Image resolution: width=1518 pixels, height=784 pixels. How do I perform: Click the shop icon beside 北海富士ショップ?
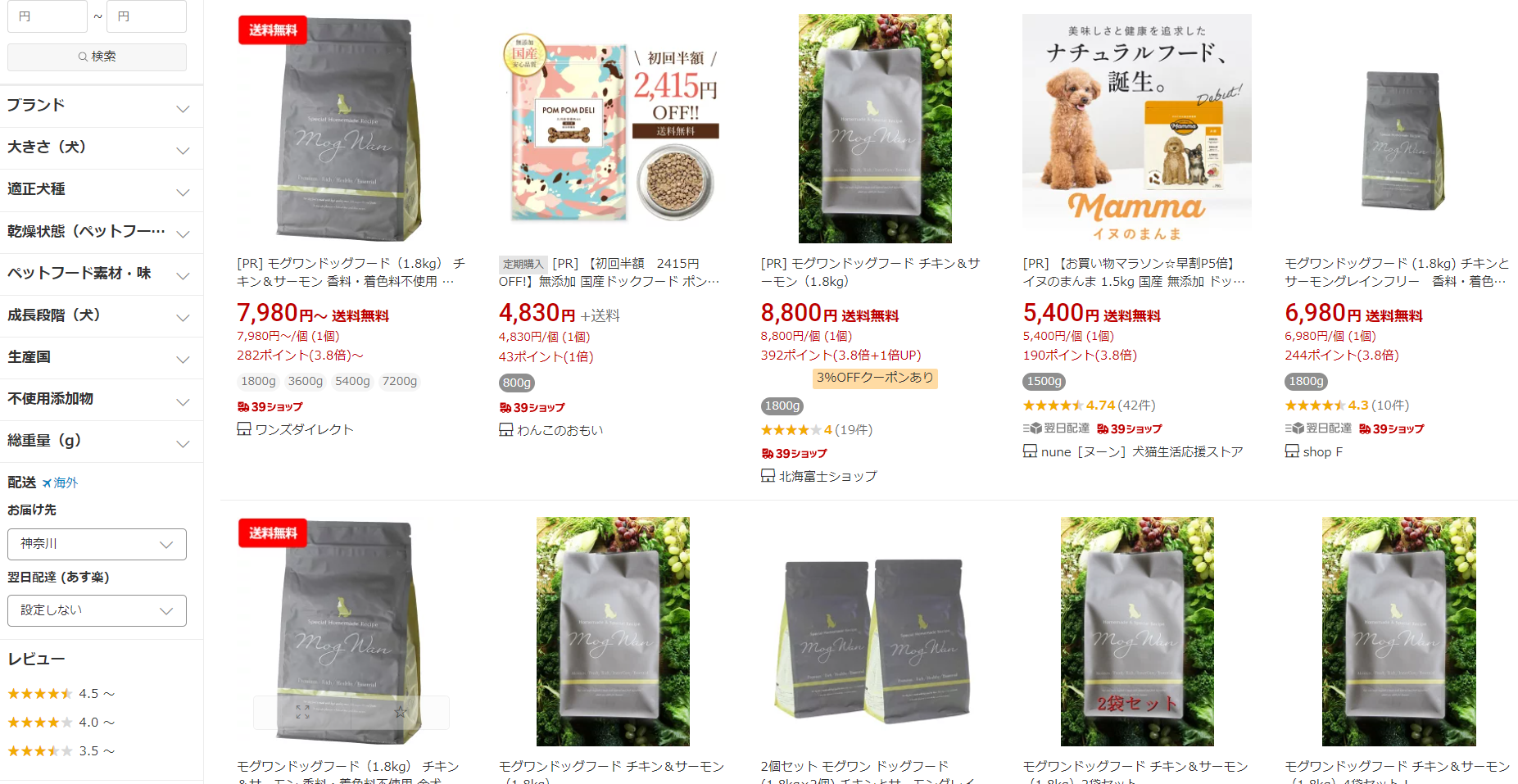point(768,475)
